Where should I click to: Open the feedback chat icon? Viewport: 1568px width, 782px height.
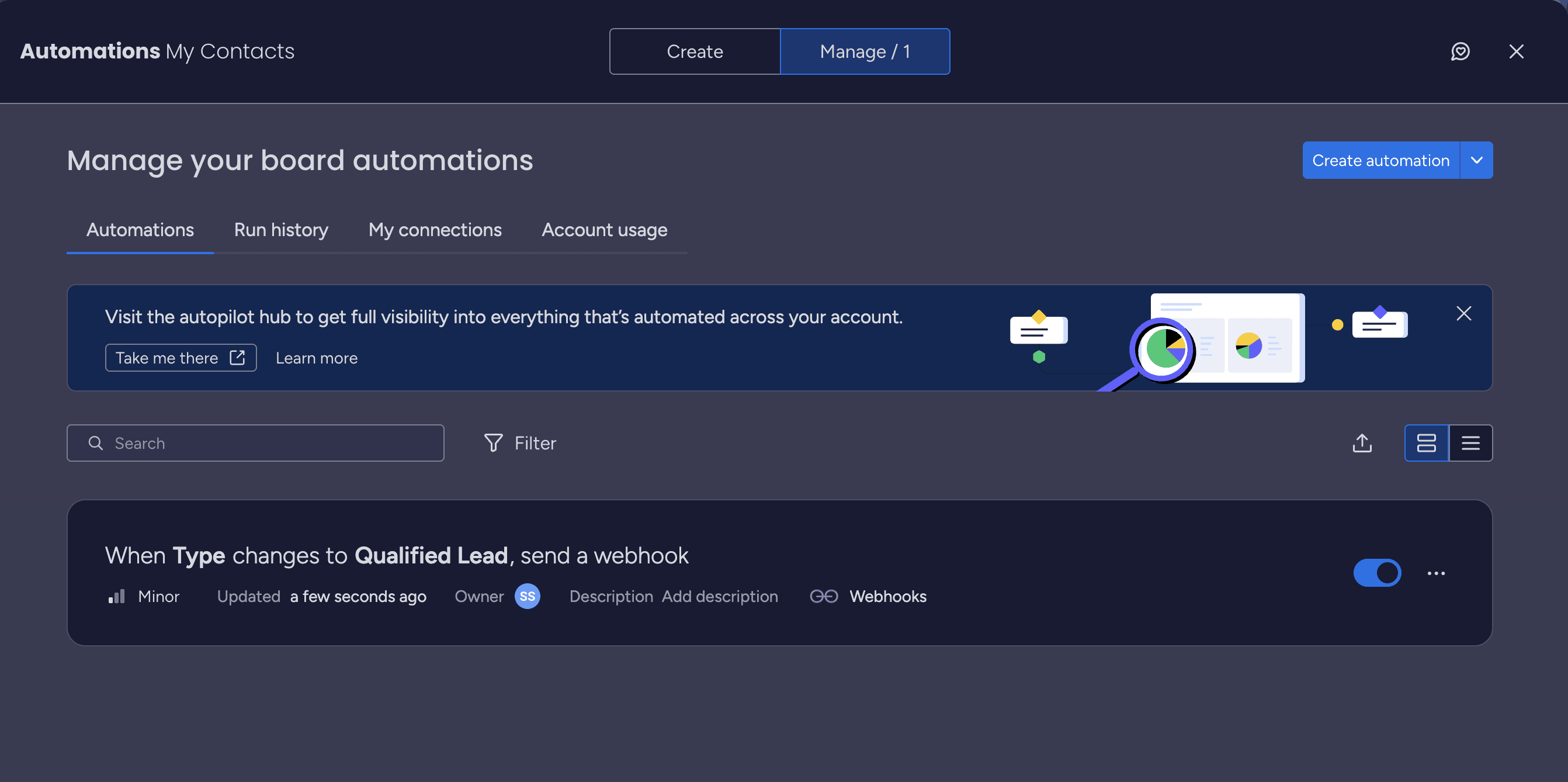coord(1461,51)
